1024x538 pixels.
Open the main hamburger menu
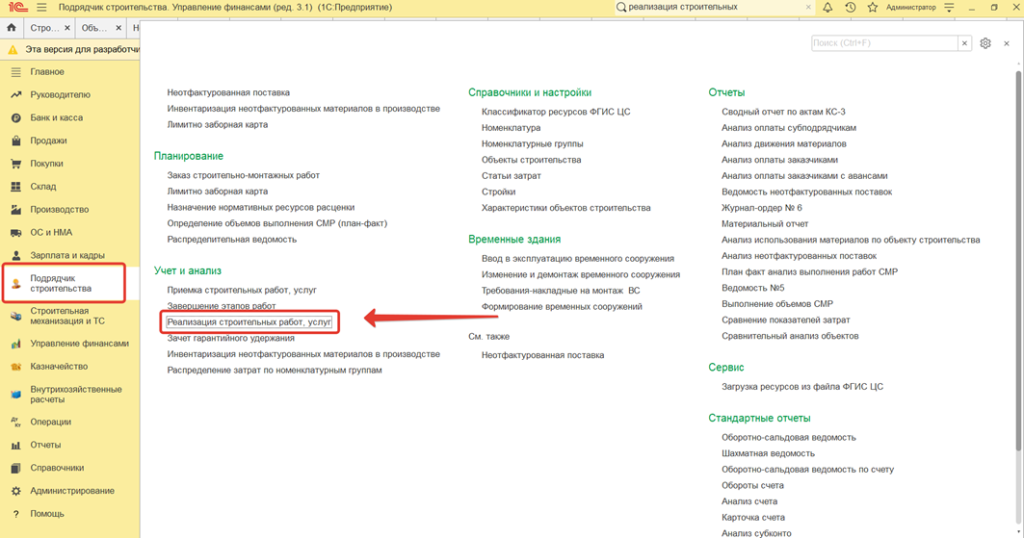pos(40,7)
